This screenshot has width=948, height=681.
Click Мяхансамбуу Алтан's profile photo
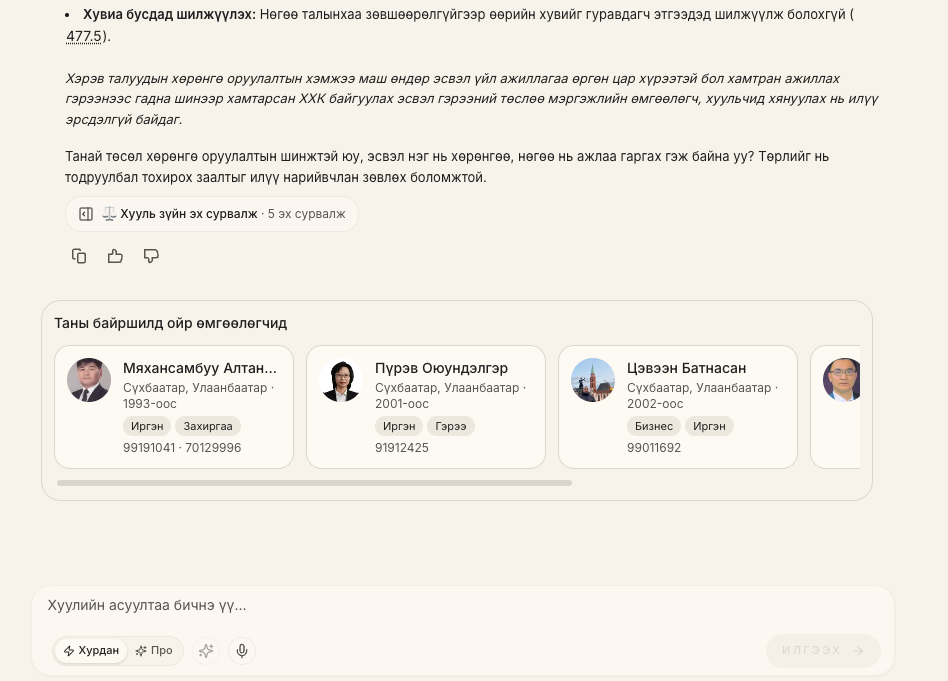[89, 380]
